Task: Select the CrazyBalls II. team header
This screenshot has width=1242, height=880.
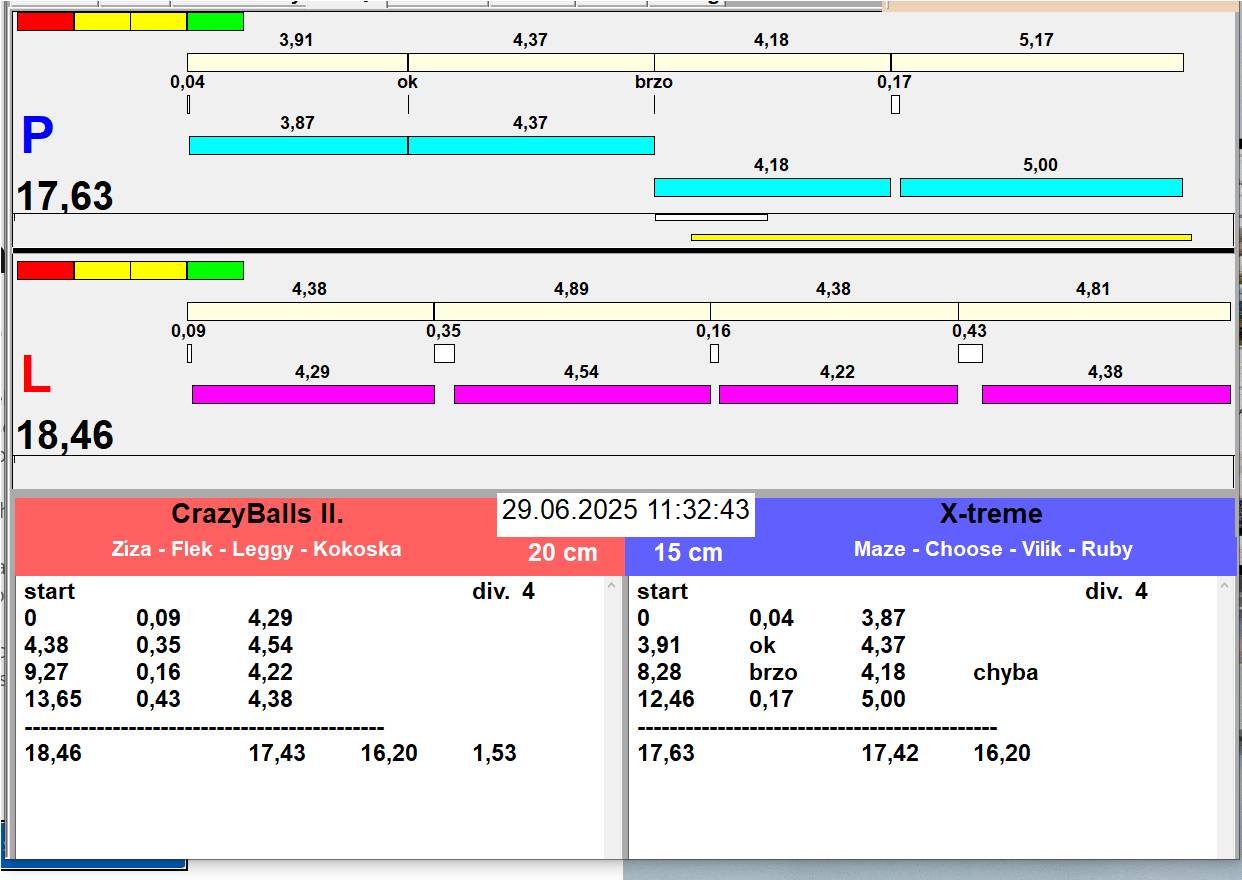Action: point(257,514)
